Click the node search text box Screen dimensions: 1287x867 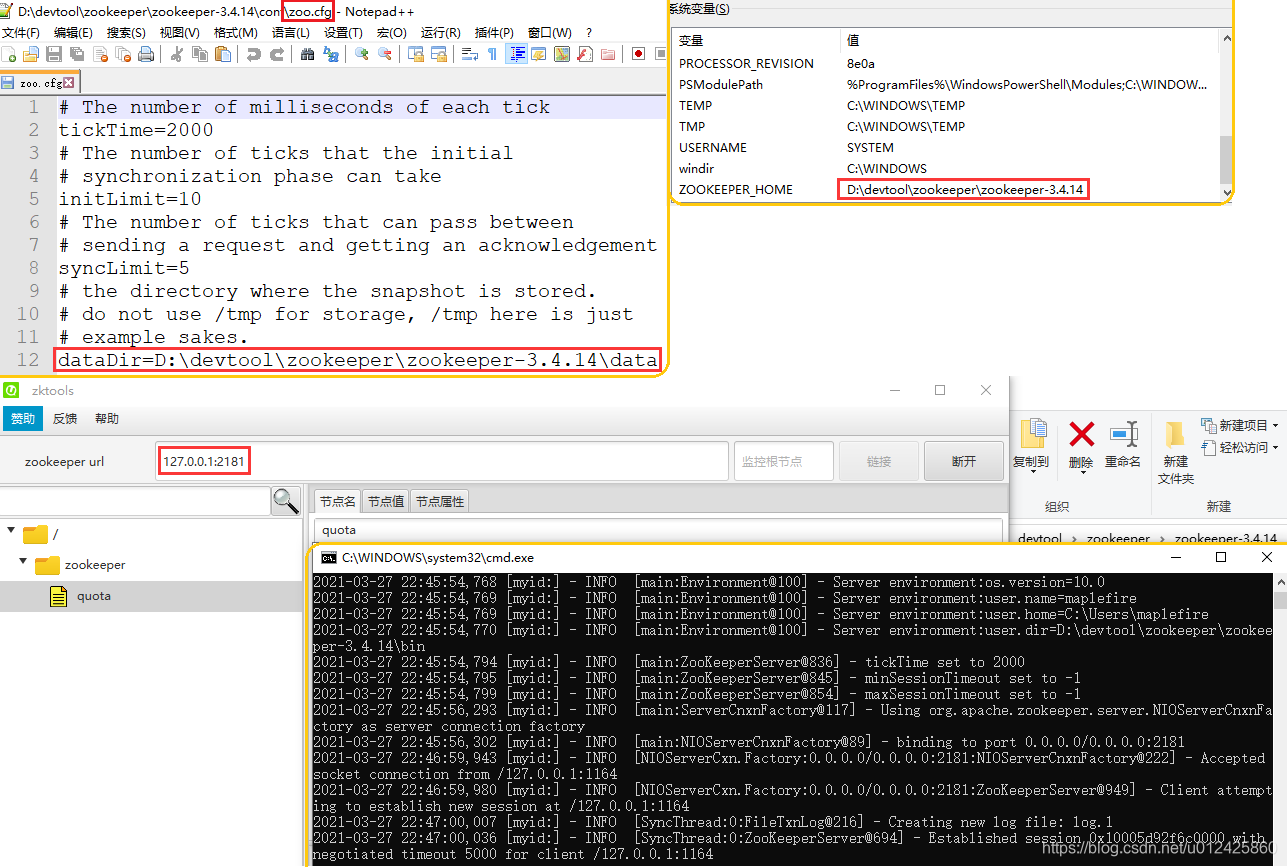(136, 501)
